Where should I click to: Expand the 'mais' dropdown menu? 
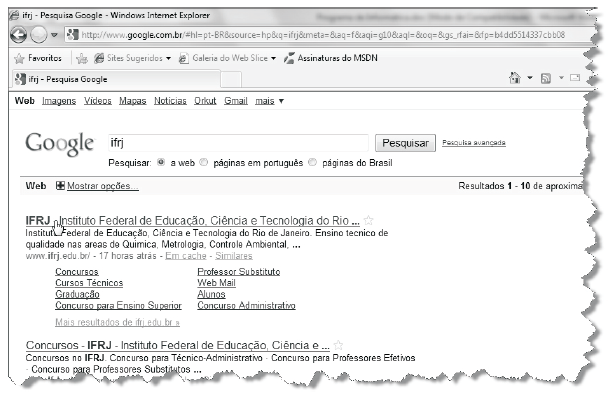[x=269, y=101]
